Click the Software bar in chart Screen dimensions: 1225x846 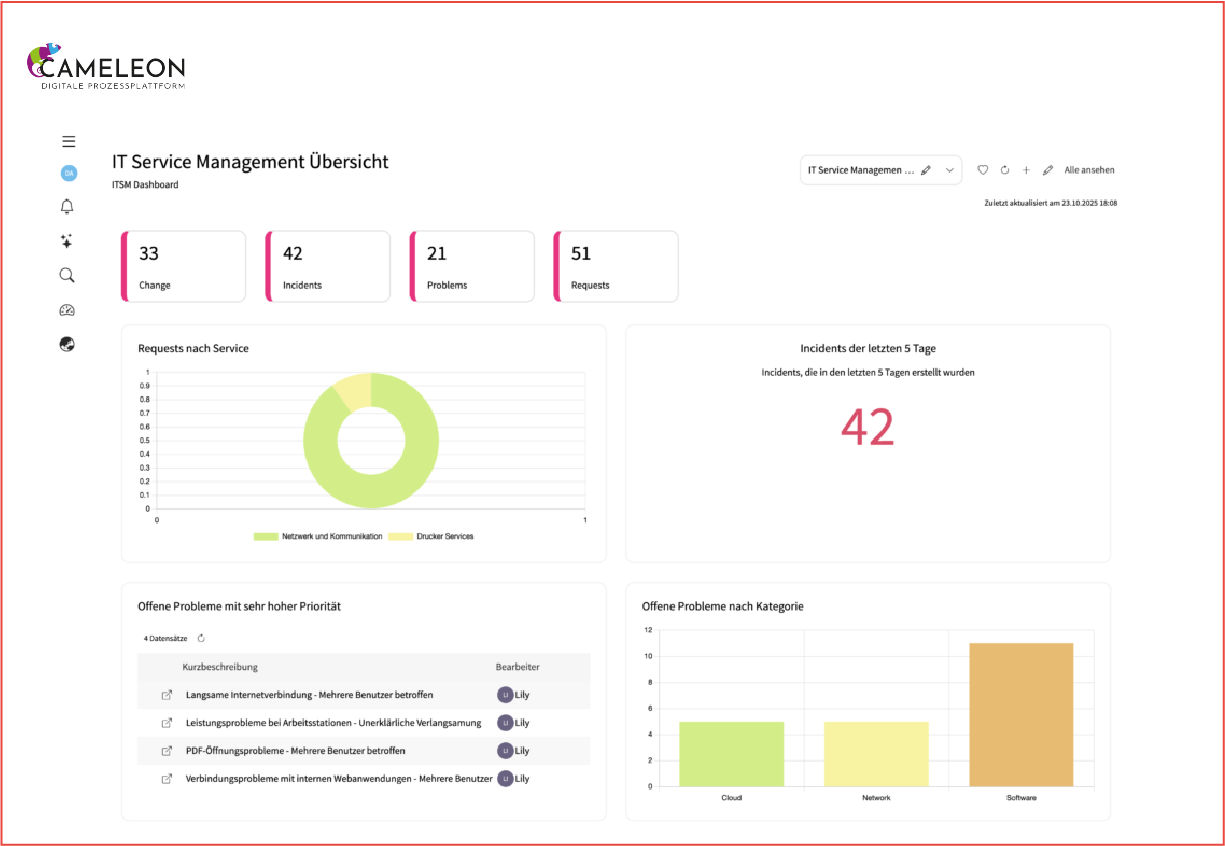pyautogui.click(x=1021, y=714)
